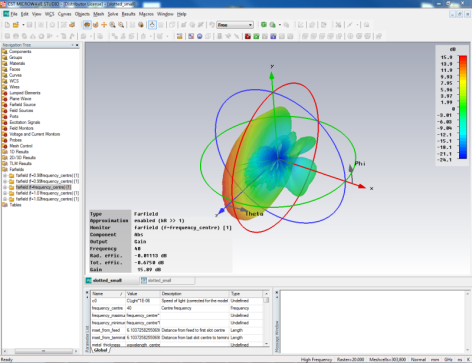The width and height of the screenshot is (472, 363).
Task: Click the green icon with magnifier
Action: pyautogui.click(x=272, y=25)
